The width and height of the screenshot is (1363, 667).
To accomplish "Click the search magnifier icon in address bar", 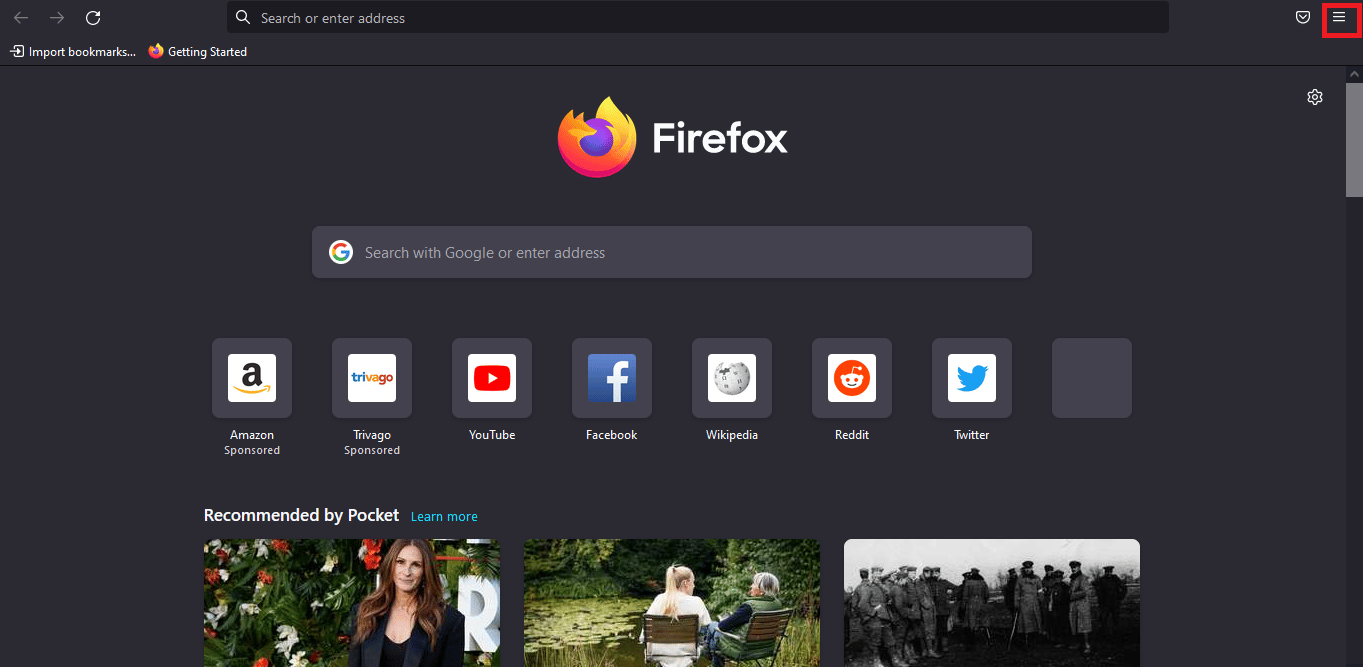I will click(x=242, y=18).
